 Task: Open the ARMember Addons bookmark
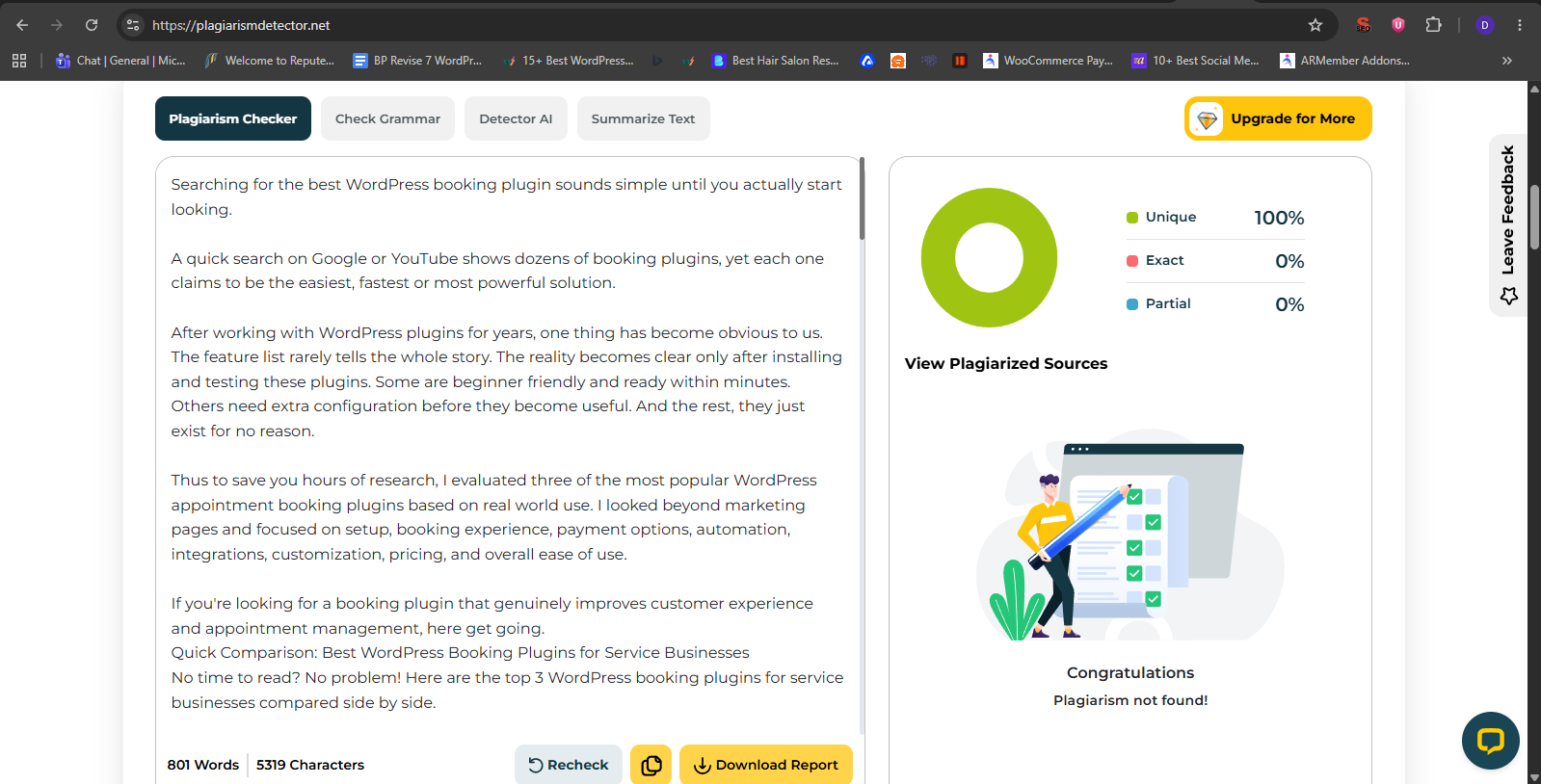[1344, 61]
